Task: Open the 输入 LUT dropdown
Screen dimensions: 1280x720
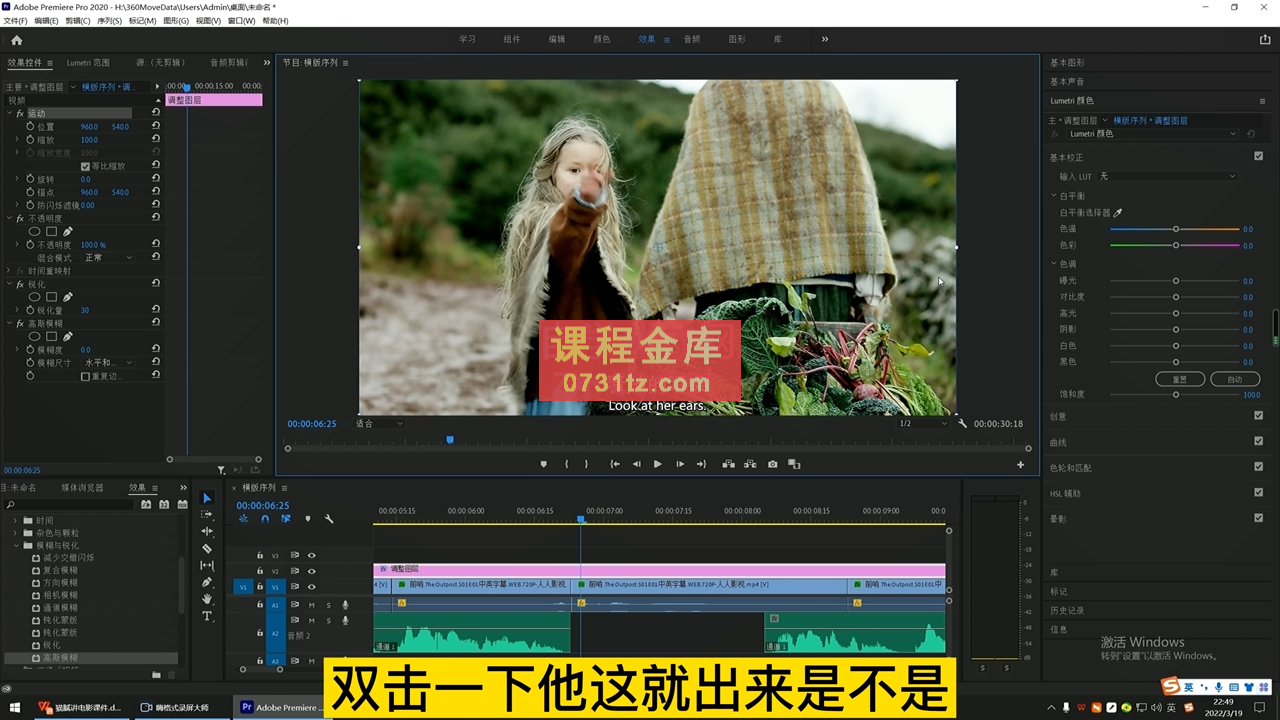Action: coord(1168,176)
